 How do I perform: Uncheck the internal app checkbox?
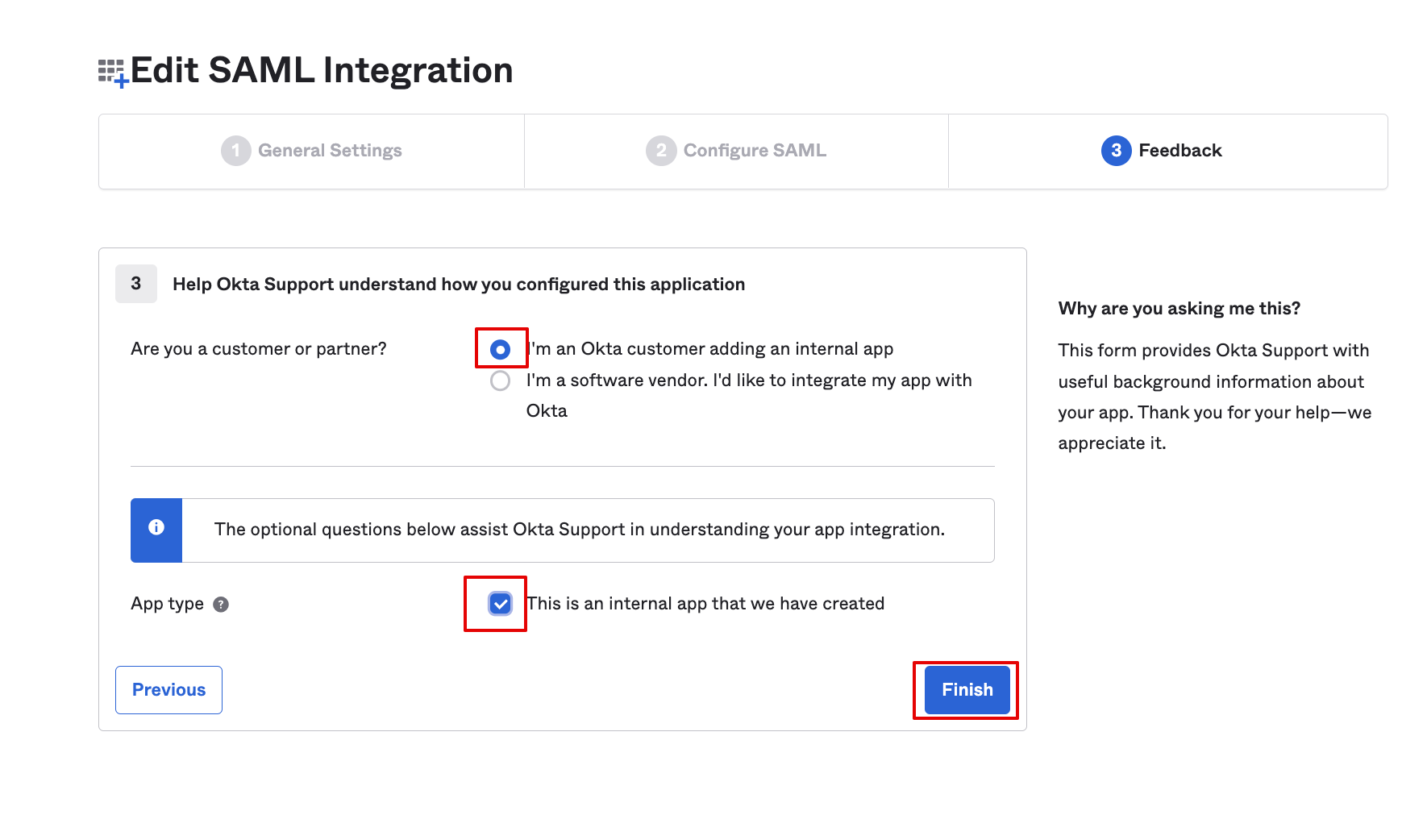click(500, 604)
